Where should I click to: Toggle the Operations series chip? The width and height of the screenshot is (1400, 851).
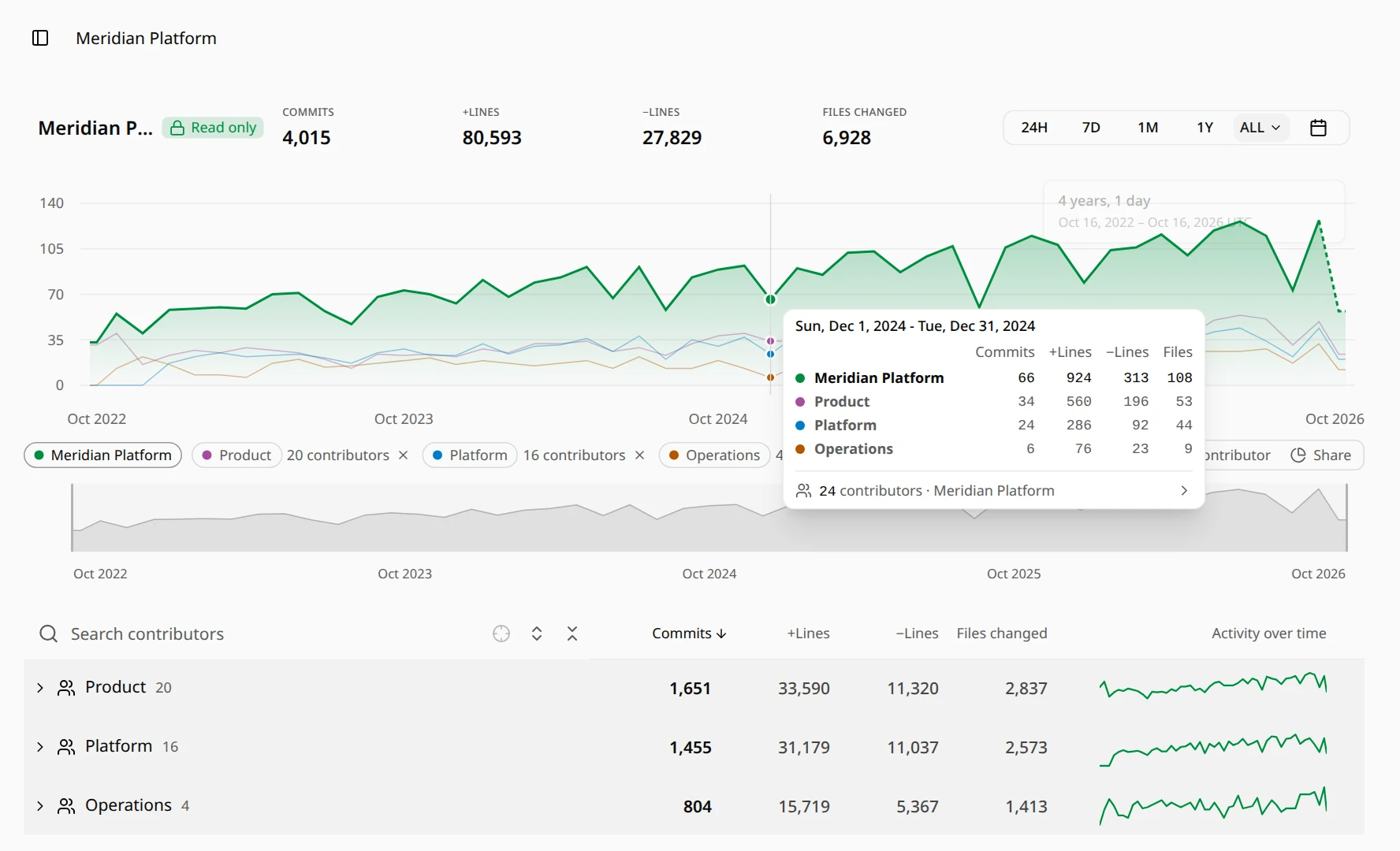click(x=714, y=455)
